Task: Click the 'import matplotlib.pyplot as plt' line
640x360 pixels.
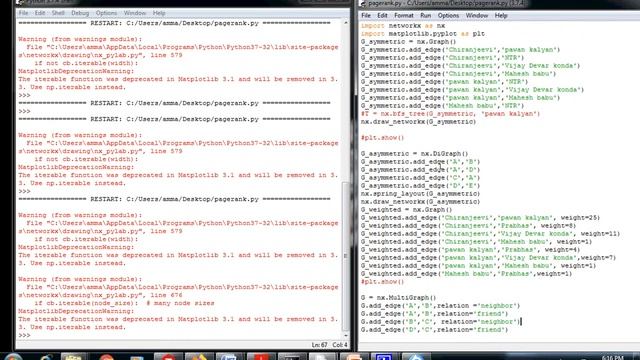Action: 422,34
